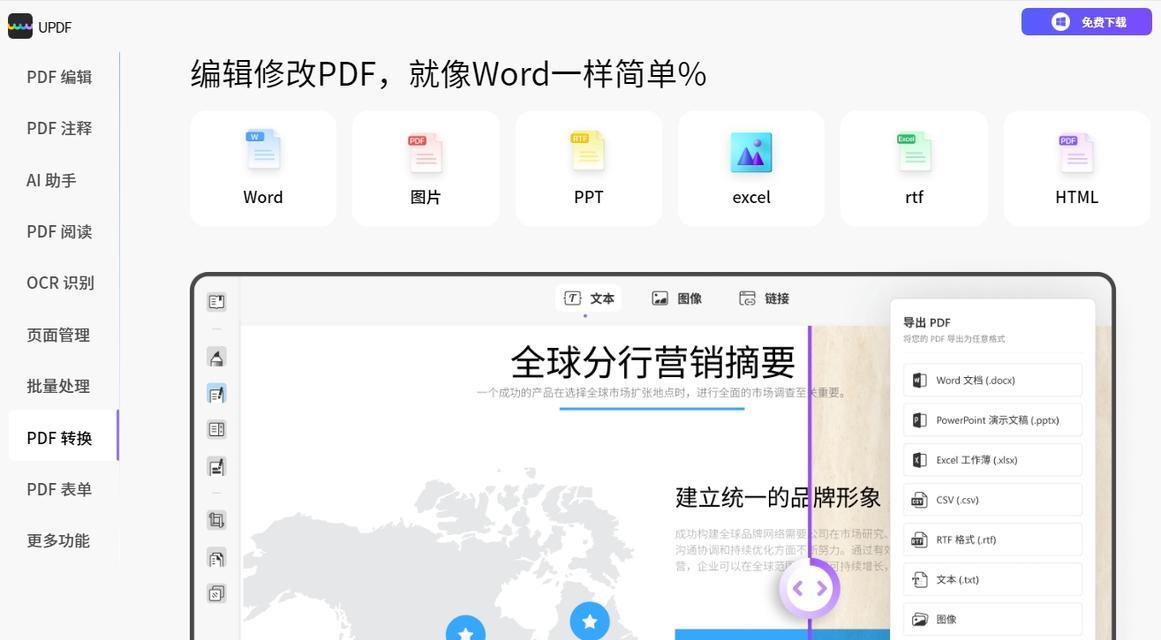
Task: Open 更多功能 in sidebar
Action: pos(58,541)
